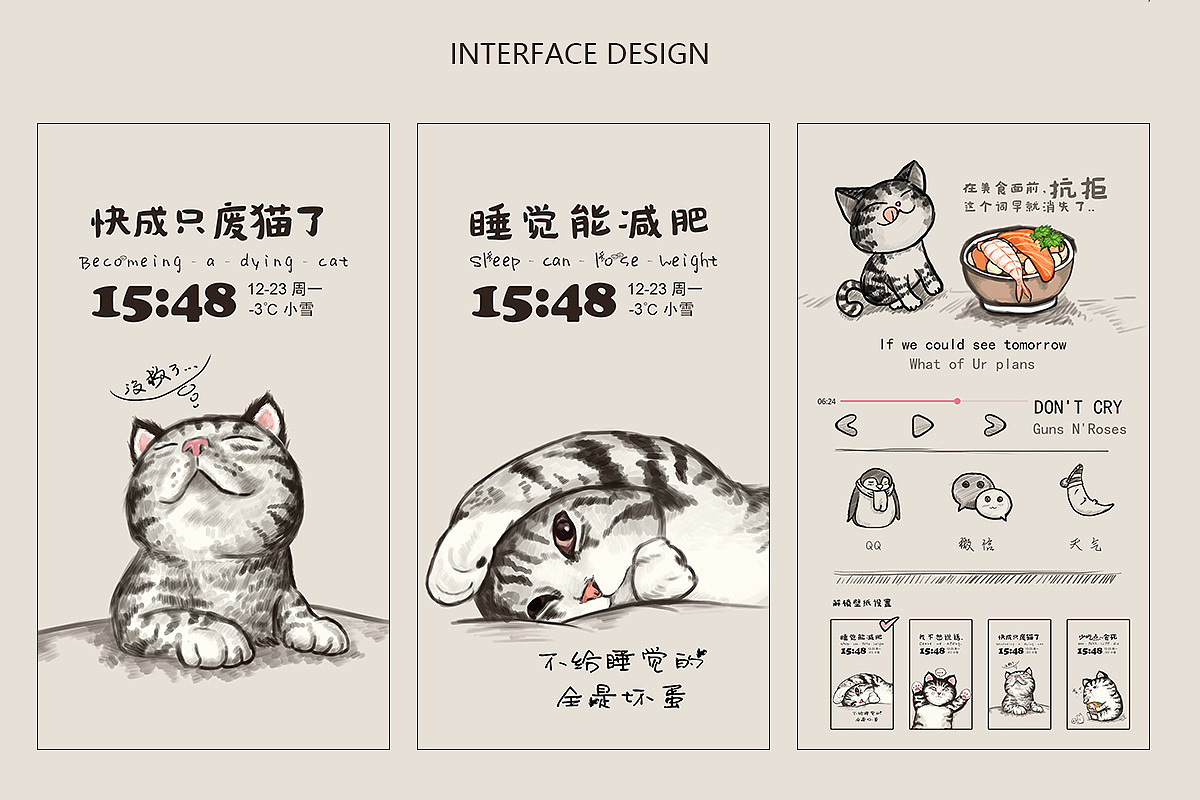Choose the waving-paws cat wallpaper thumbnail

[x=941, y=675]
